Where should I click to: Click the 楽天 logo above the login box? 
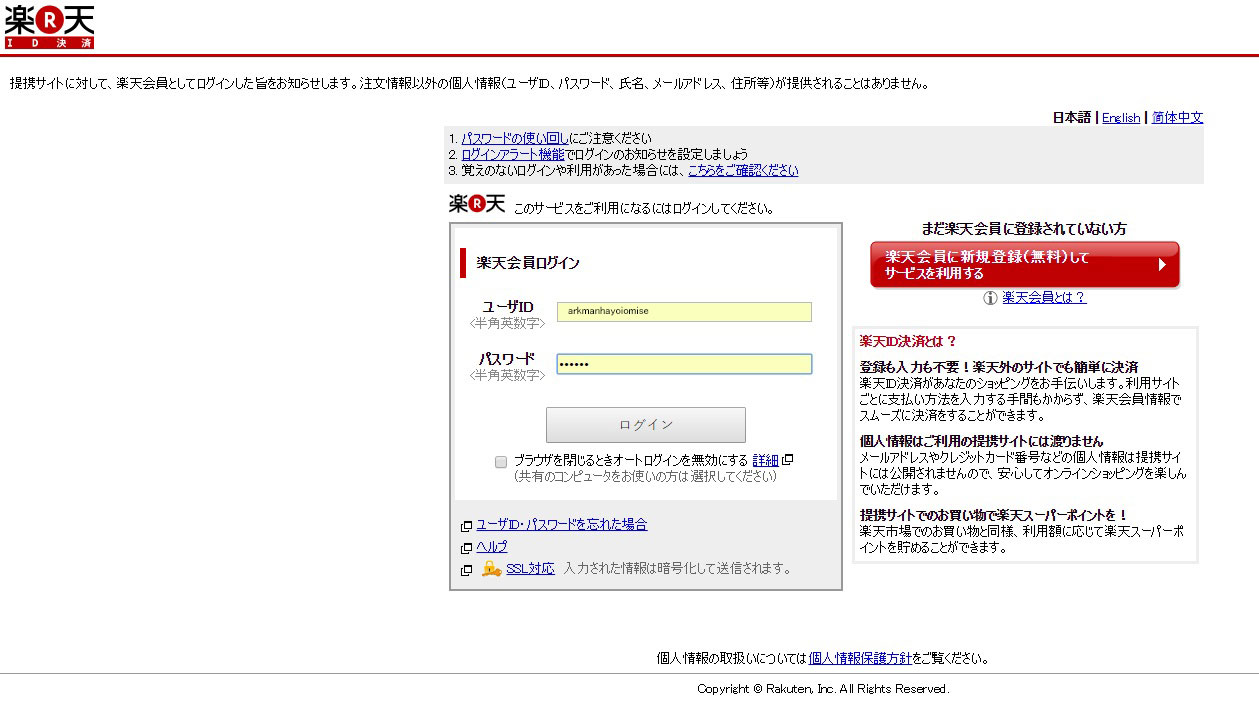coord(477,204)
